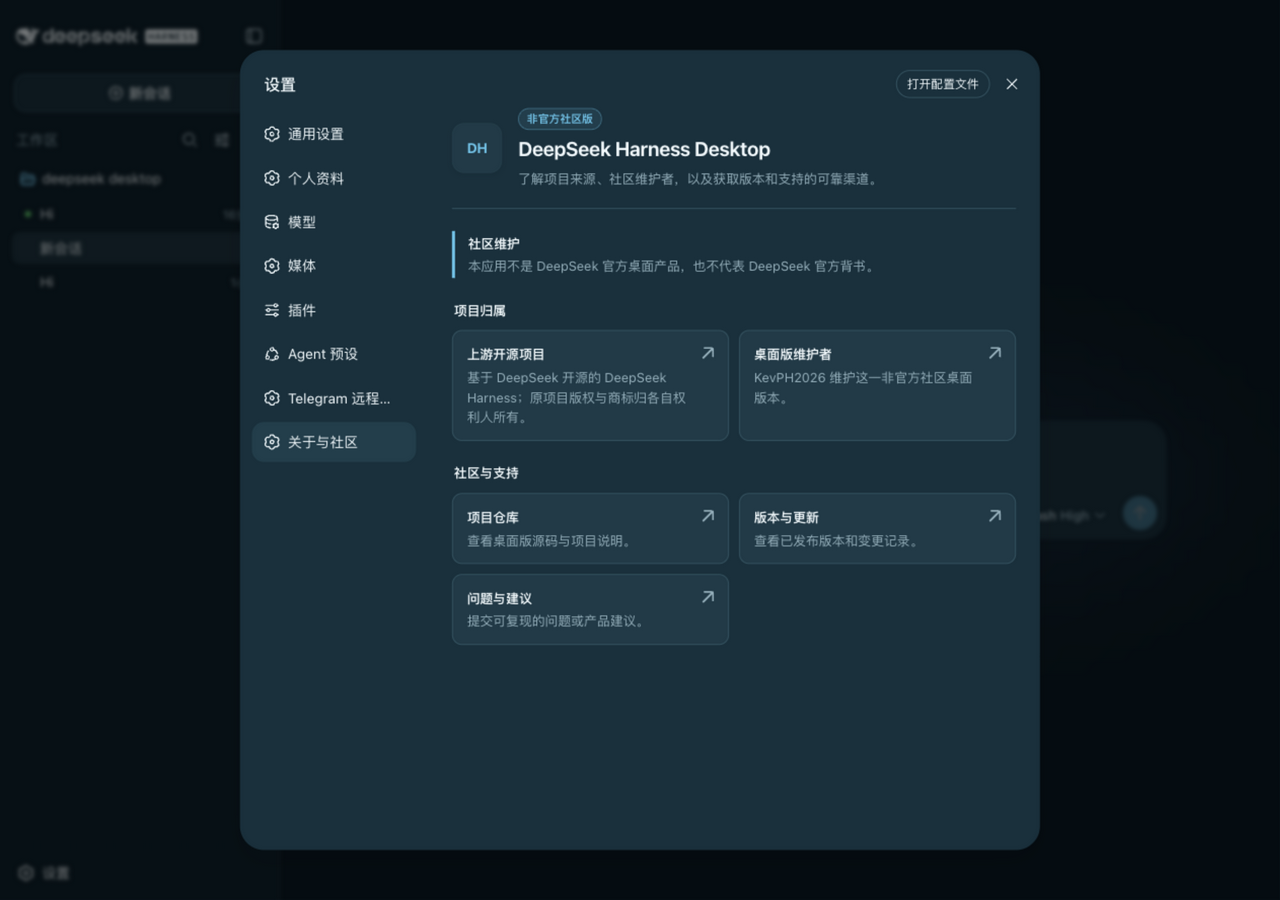Viewport: 1280px width, 900px height.
Task: Click the 社区与支持 section heading
Action: (486, 473)
